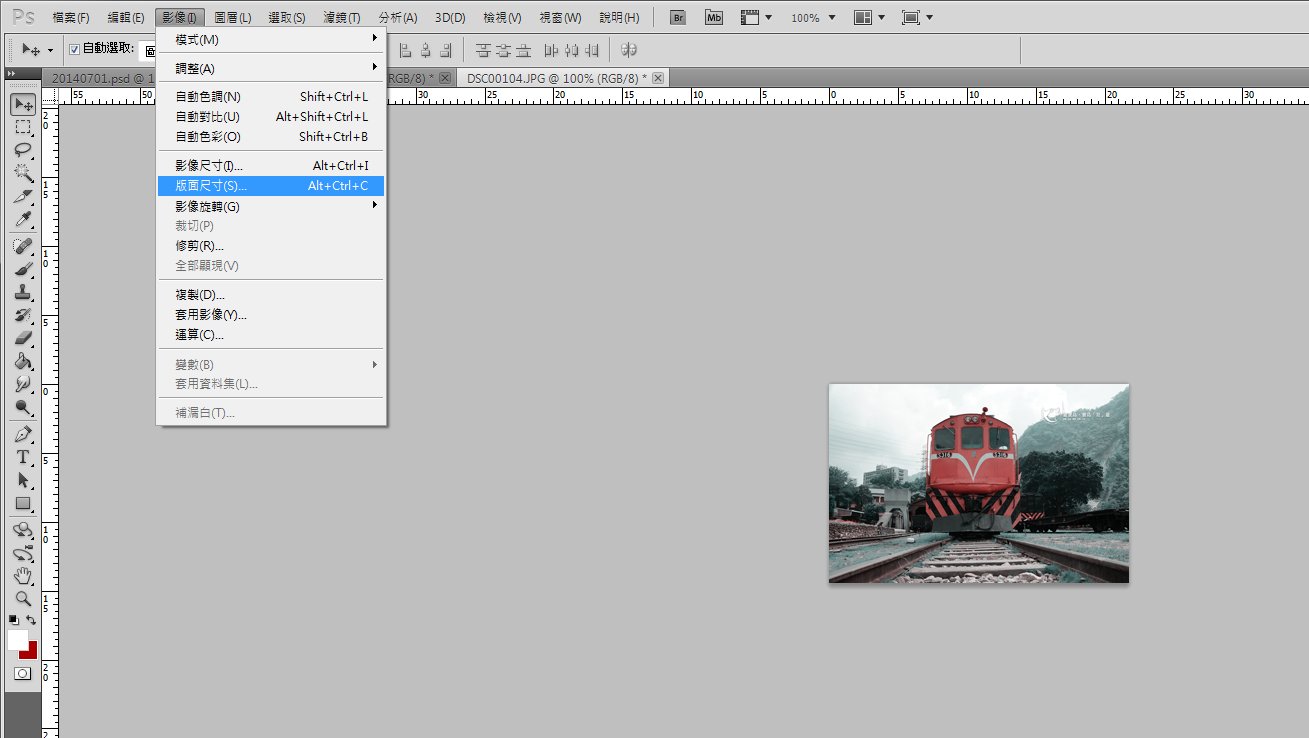
Task: Choose 運算(C)... menu entry
Action: 270,335
